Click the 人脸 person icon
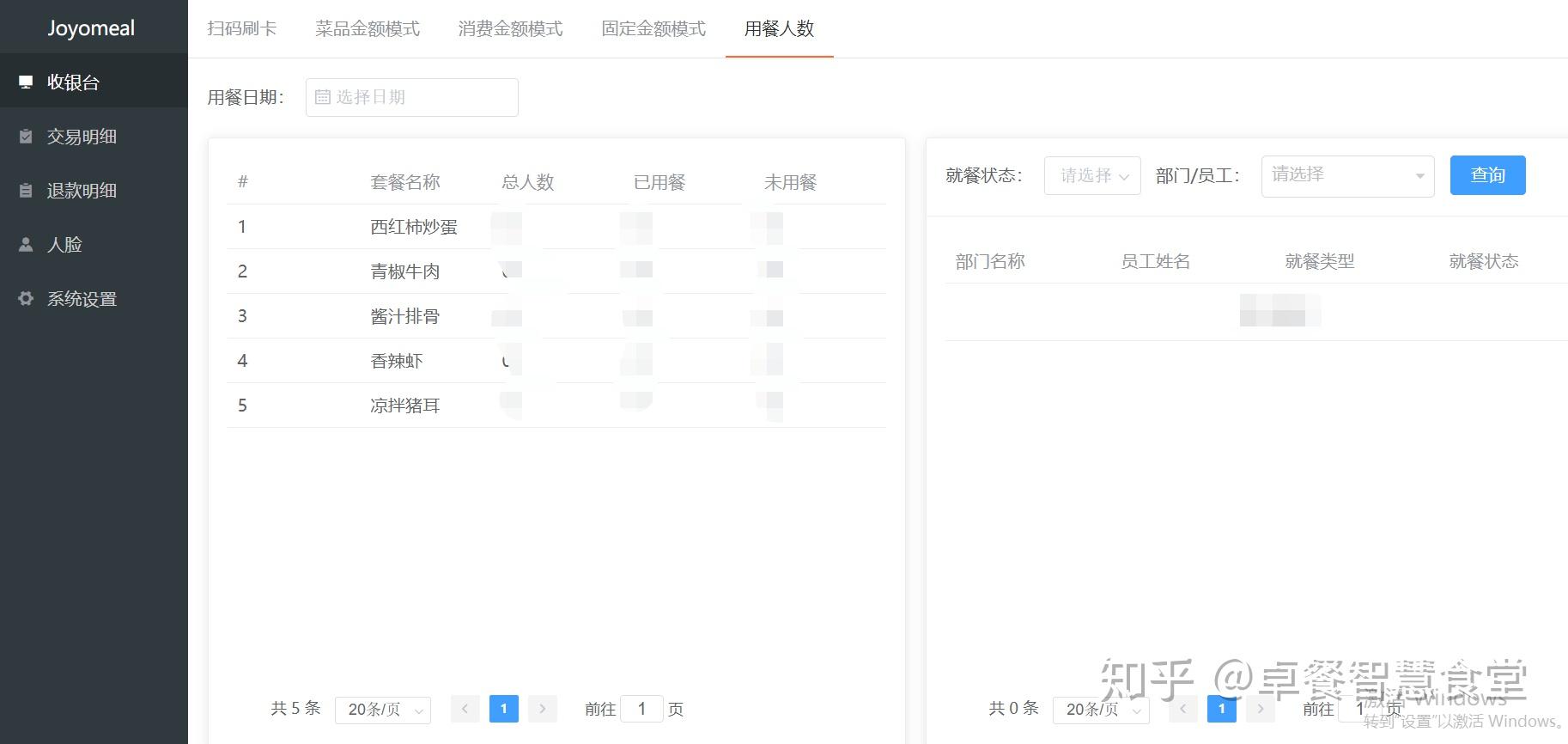Viewport: 1568px width, 744px height. tap(26, 245)
